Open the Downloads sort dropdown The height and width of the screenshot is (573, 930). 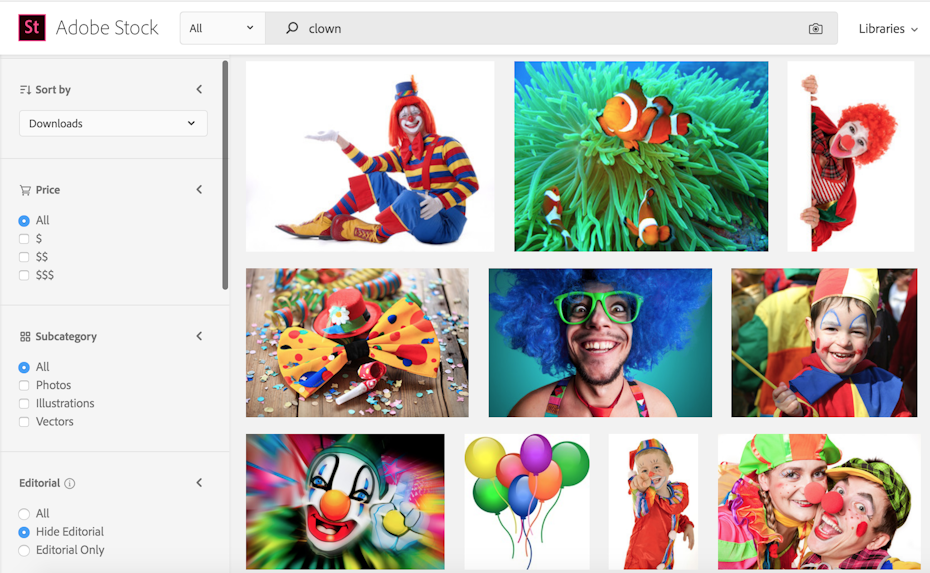click(113, 124)
